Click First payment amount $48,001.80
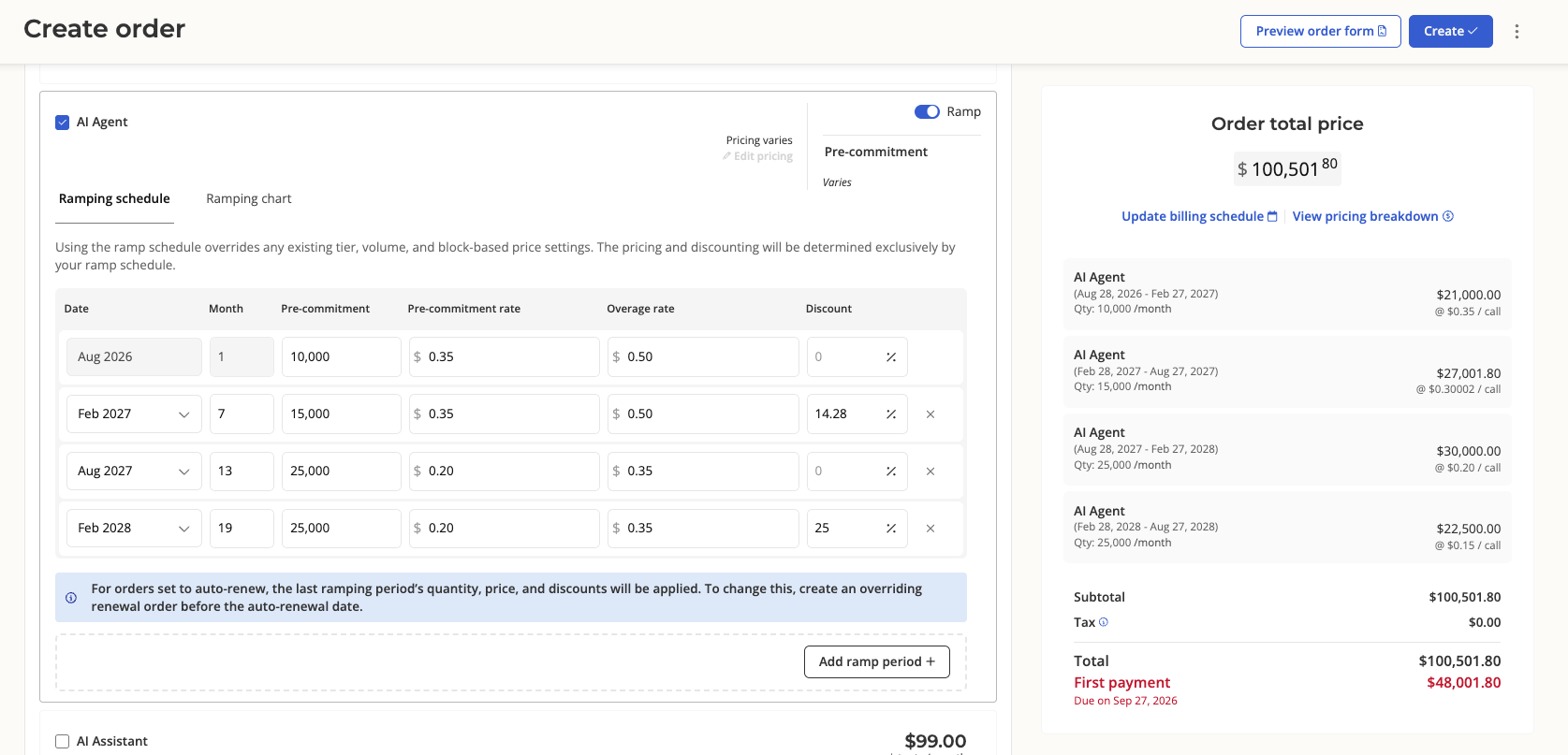1568x755 pixels. point(1463,682)
